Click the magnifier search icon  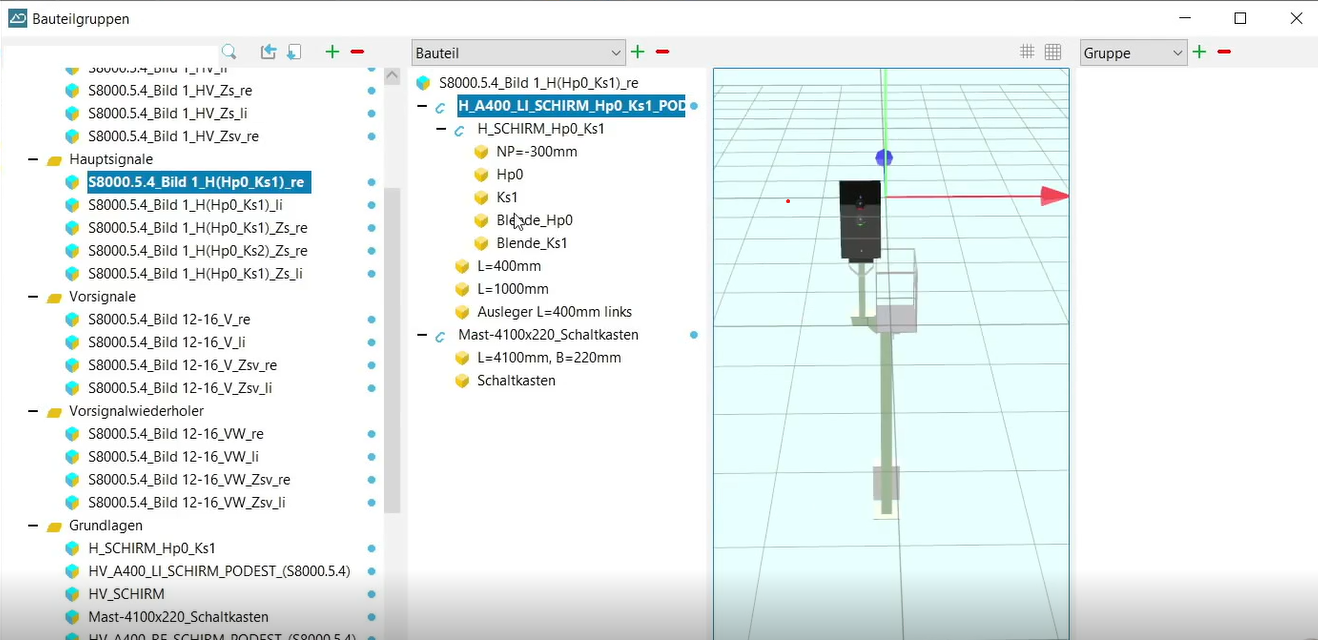pos(229,52)
